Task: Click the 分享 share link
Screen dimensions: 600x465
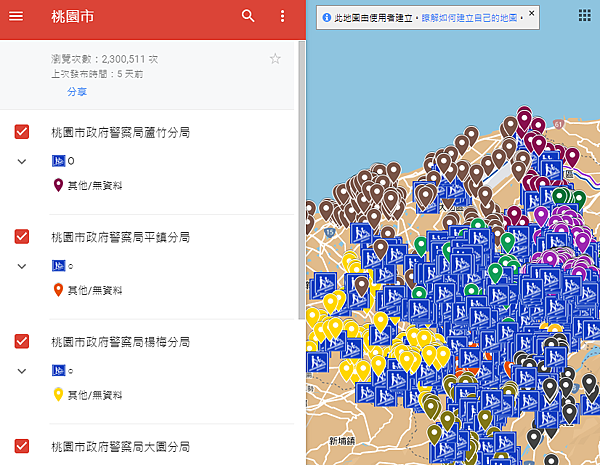Action: (x=77, y=92)
